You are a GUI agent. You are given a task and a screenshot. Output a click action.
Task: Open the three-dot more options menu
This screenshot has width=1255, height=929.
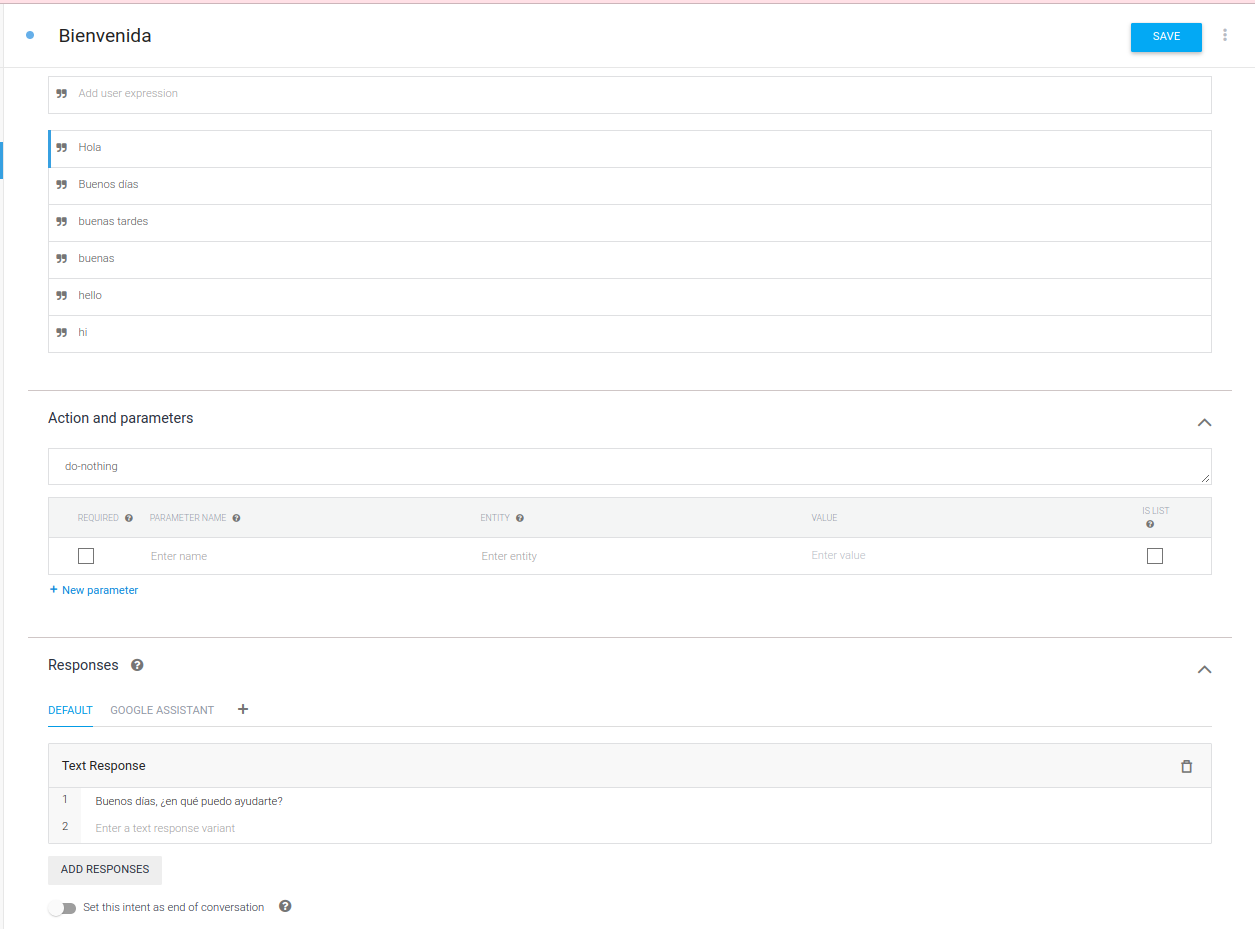click(1225, 35)
